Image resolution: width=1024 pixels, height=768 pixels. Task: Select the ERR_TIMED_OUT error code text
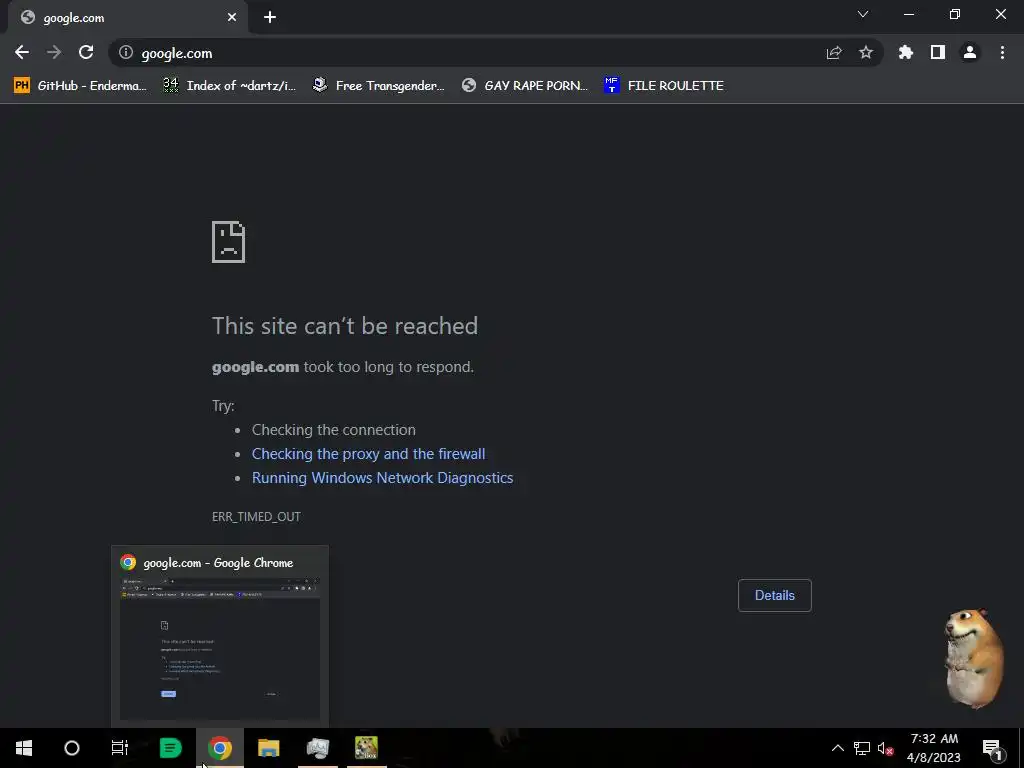coord(256,517)
